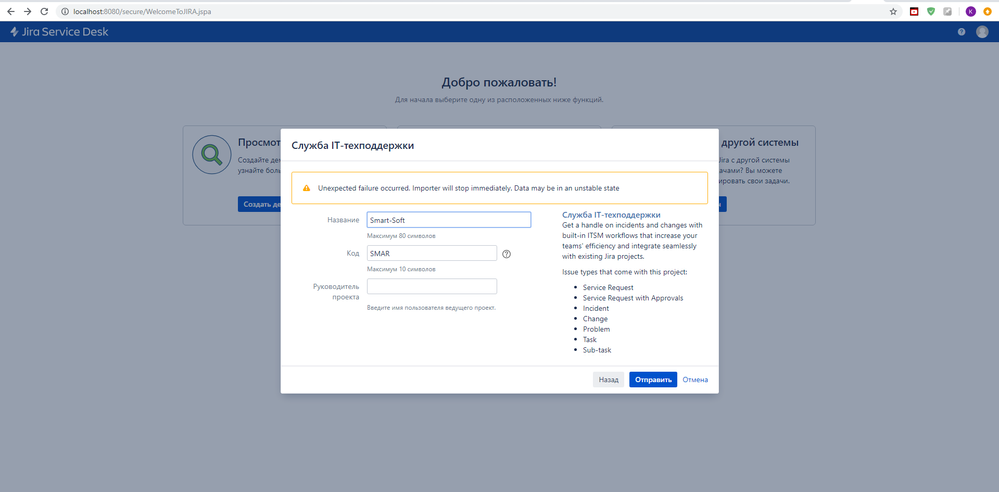Click the Максимум 80 символов hint
Image resolution: width=999 pixels, height=492 pixels.
pos(401,236)
